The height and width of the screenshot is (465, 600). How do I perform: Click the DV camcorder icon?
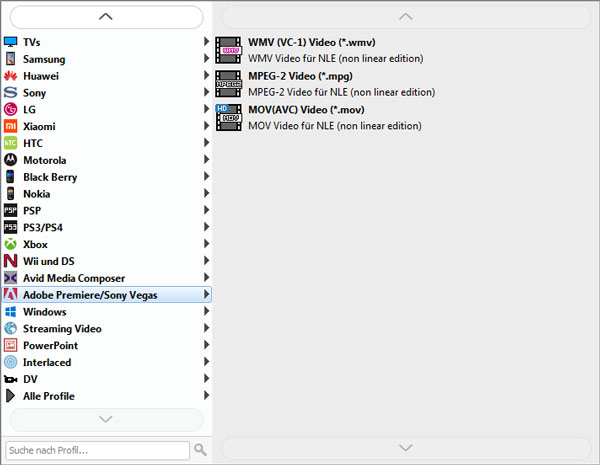click(11, 379)
